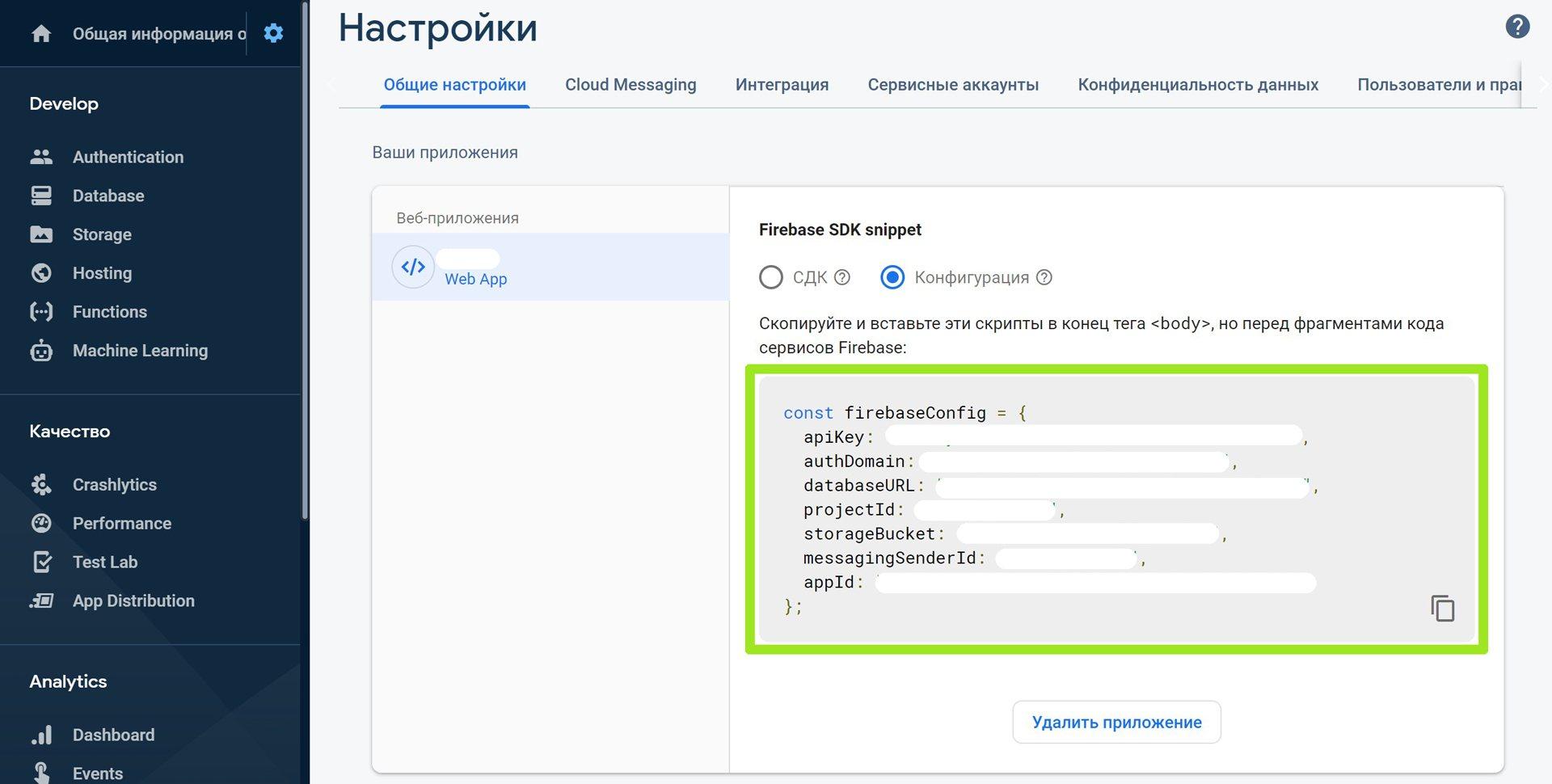Viewport: 1552px width, 784px height.
Task: Click the Настройки page title
Action: click(437, 28)
